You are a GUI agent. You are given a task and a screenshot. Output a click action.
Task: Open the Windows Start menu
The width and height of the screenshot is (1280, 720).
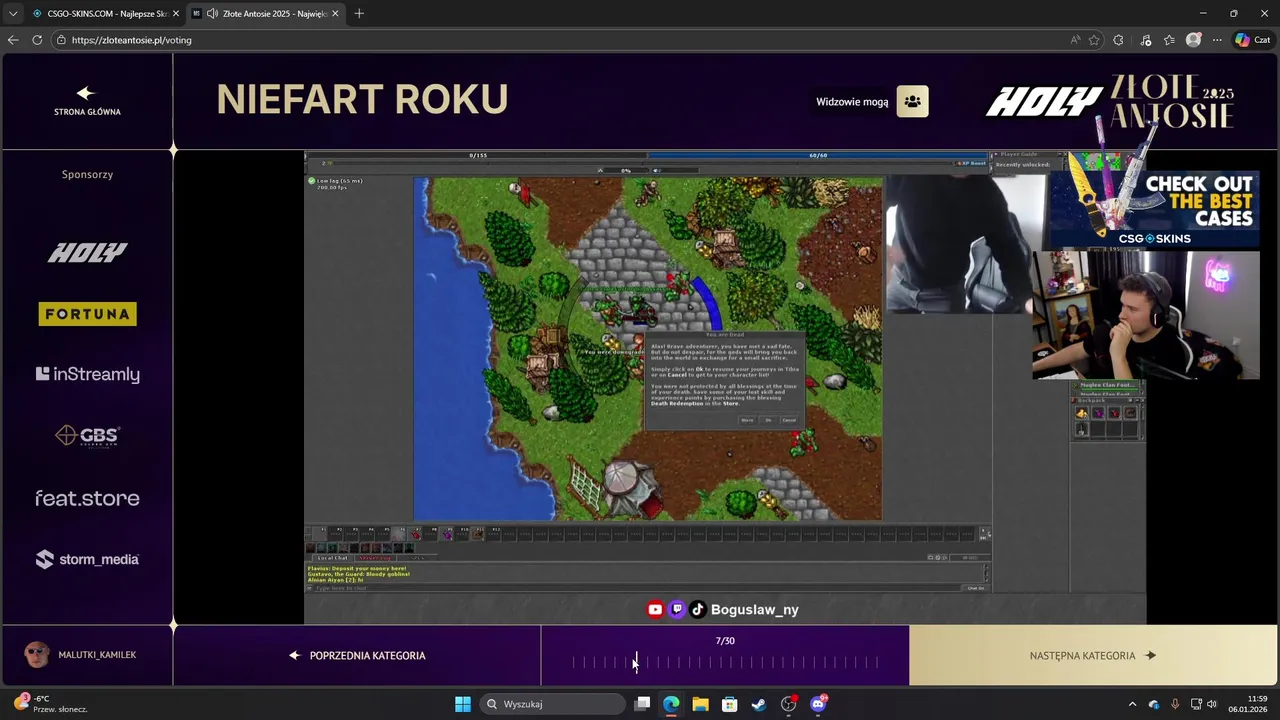coord(463,704)
